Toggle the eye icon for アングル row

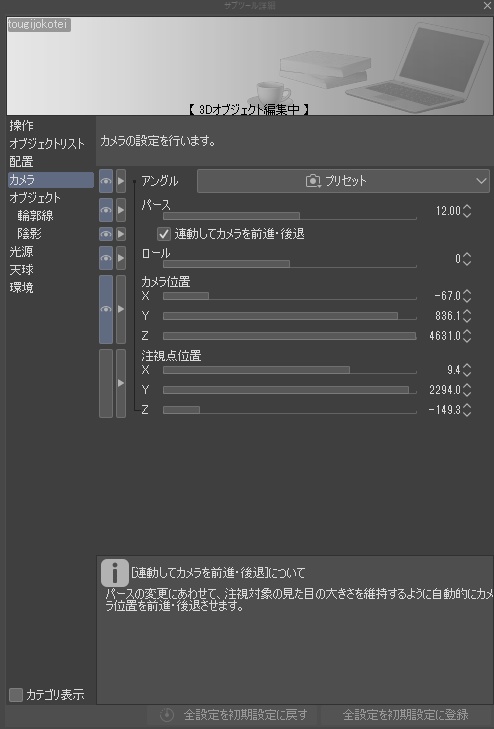(x=106, y=181)
